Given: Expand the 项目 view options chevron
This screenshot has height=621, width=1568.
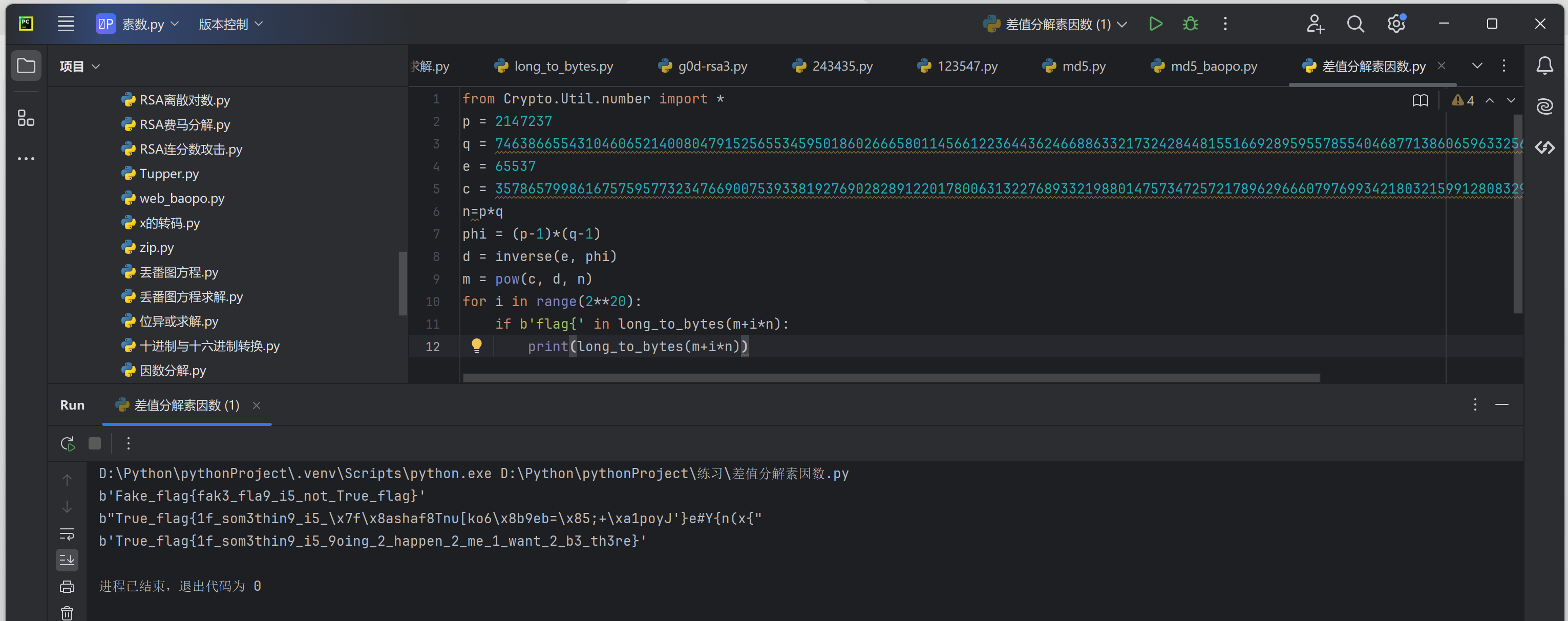Looking at the screenshot, I should click(96, 67).
